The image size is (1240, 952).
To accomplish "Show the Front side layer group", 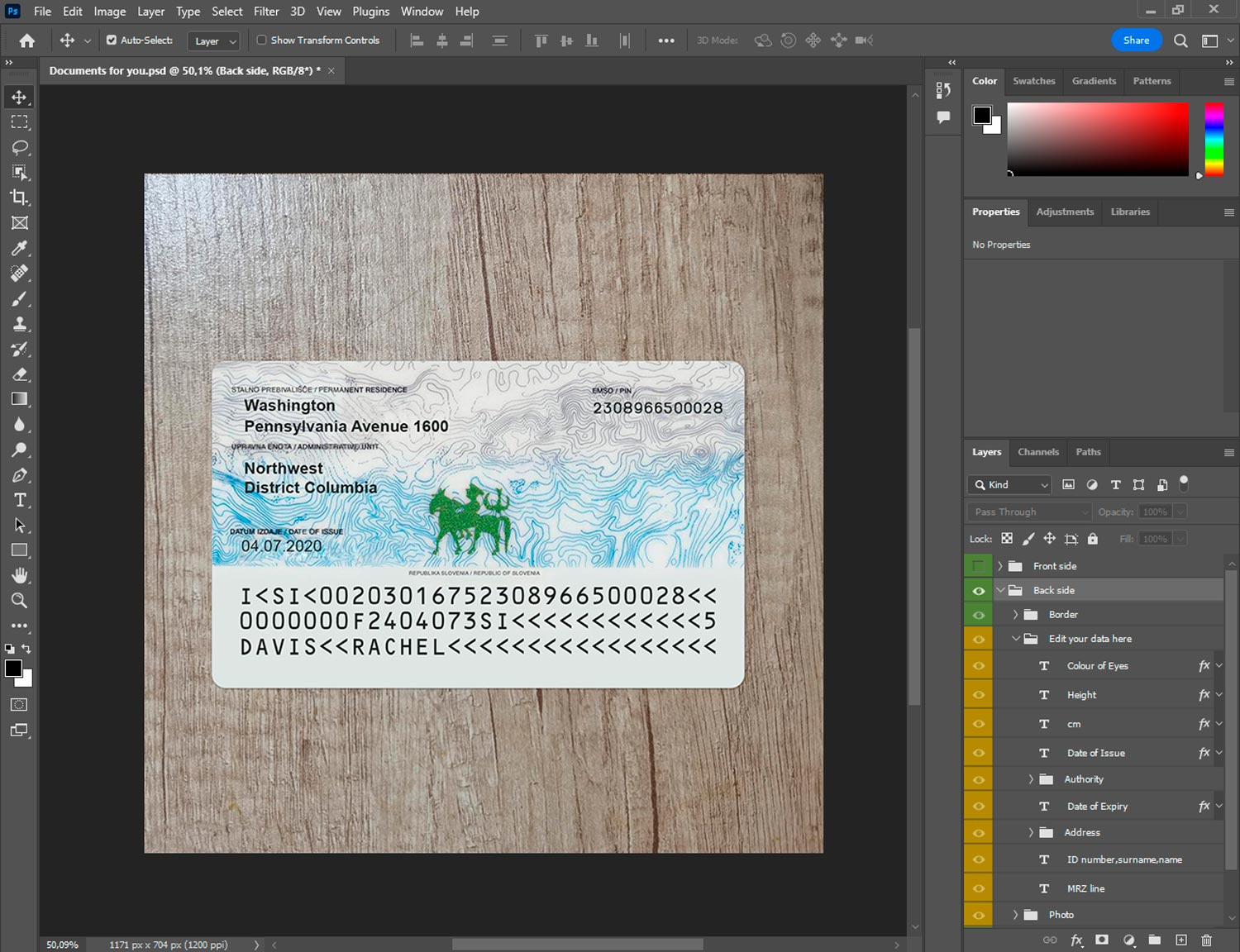I will tap(979, 566).
